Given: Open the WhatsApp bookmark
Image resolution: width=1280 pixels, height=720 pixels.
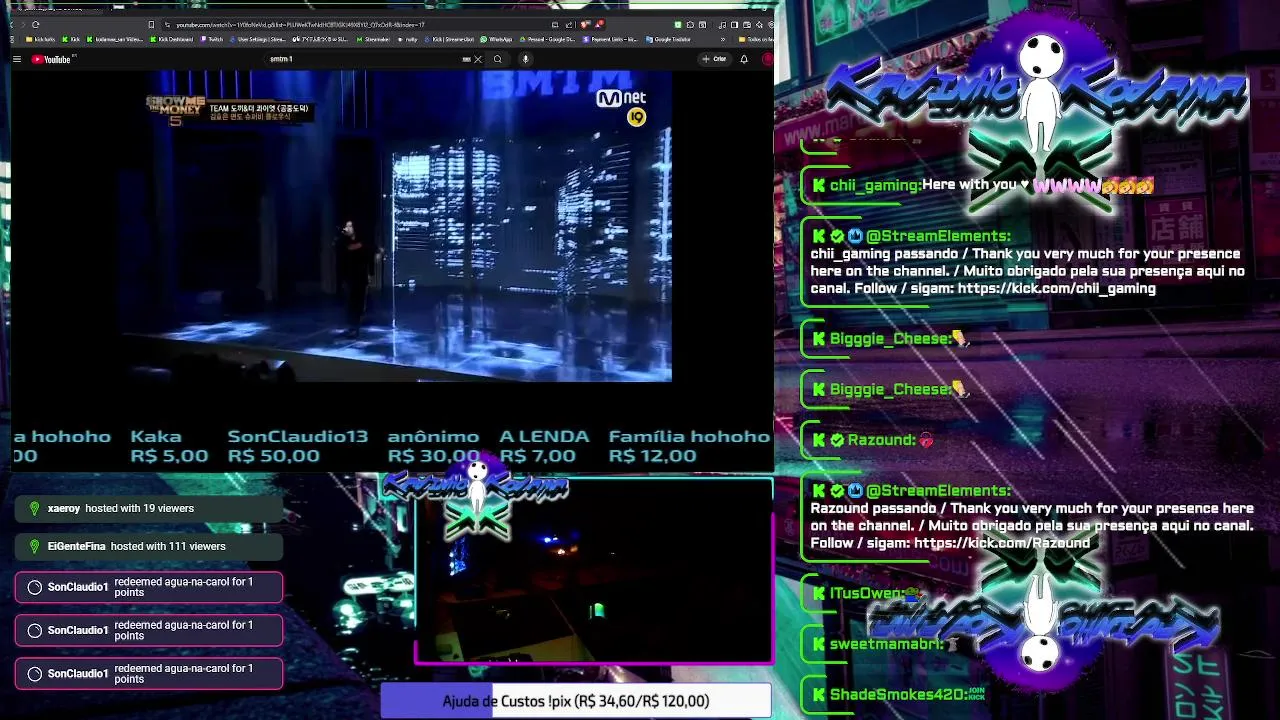Looking at the screenshot, I should 496,39.
